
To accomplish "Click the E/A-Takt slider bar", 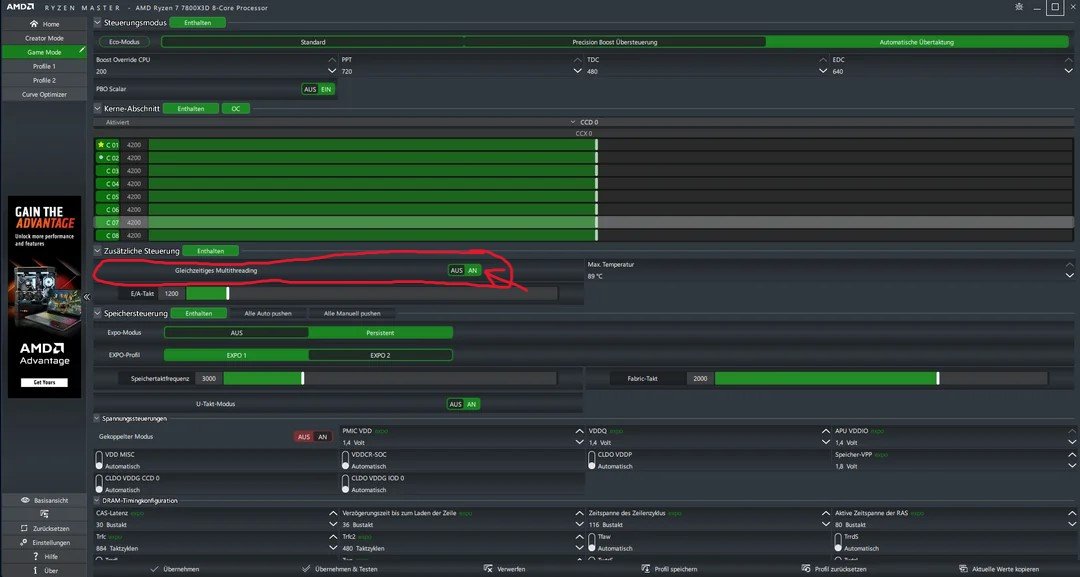I will click(372, 294).
